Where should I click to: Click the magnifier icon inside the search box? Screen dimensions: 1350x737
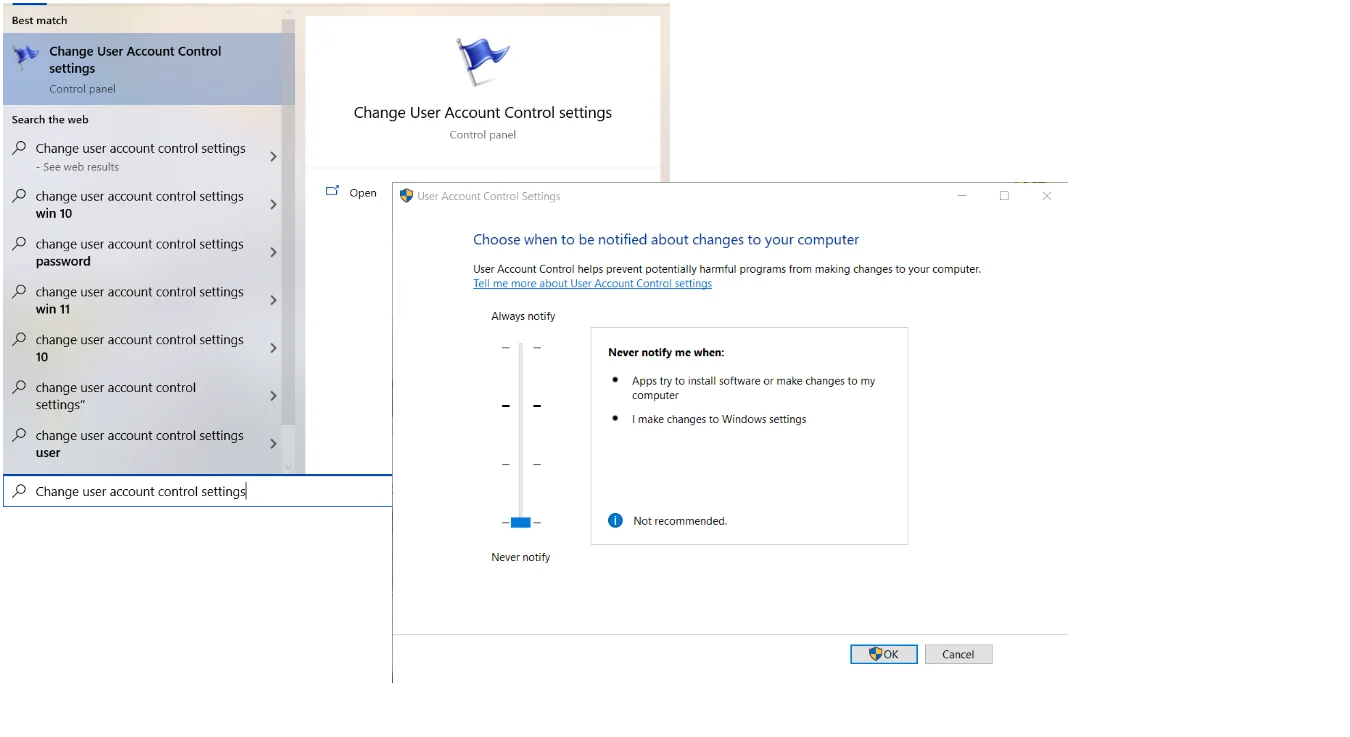[x=19, y=491]
